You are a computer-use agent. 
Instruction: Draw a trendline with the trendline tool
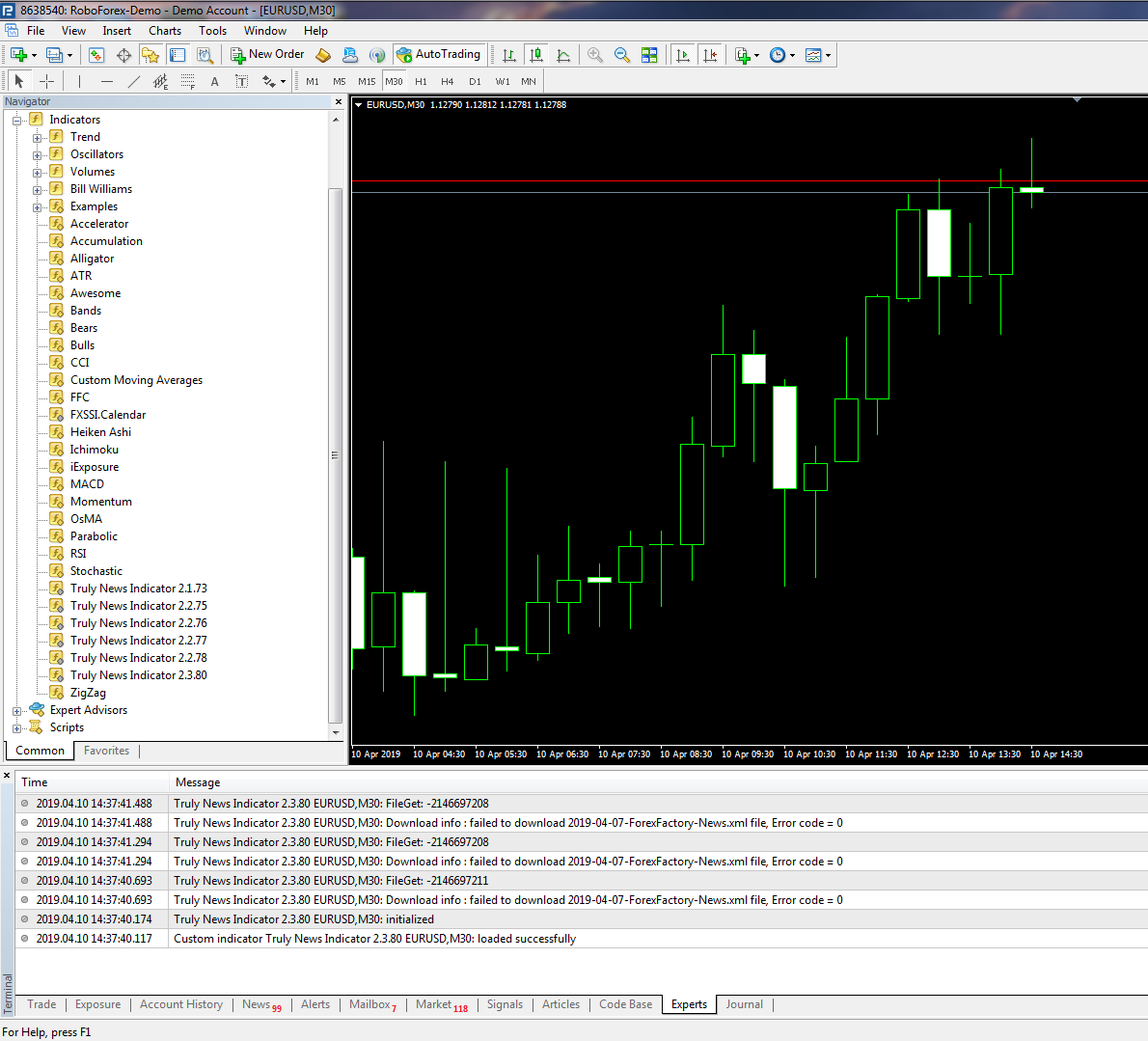pos(134,81)
